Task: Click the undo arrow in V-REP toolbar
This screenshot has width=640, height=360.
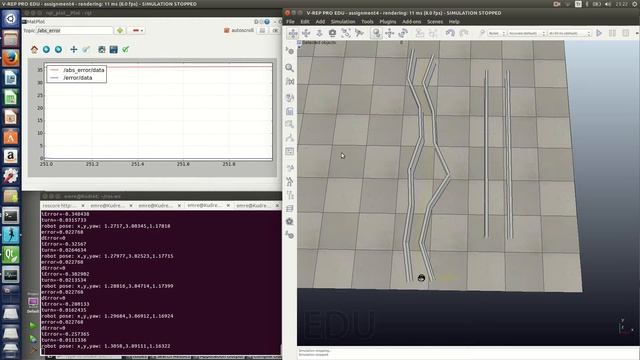Action: (450, 33)
